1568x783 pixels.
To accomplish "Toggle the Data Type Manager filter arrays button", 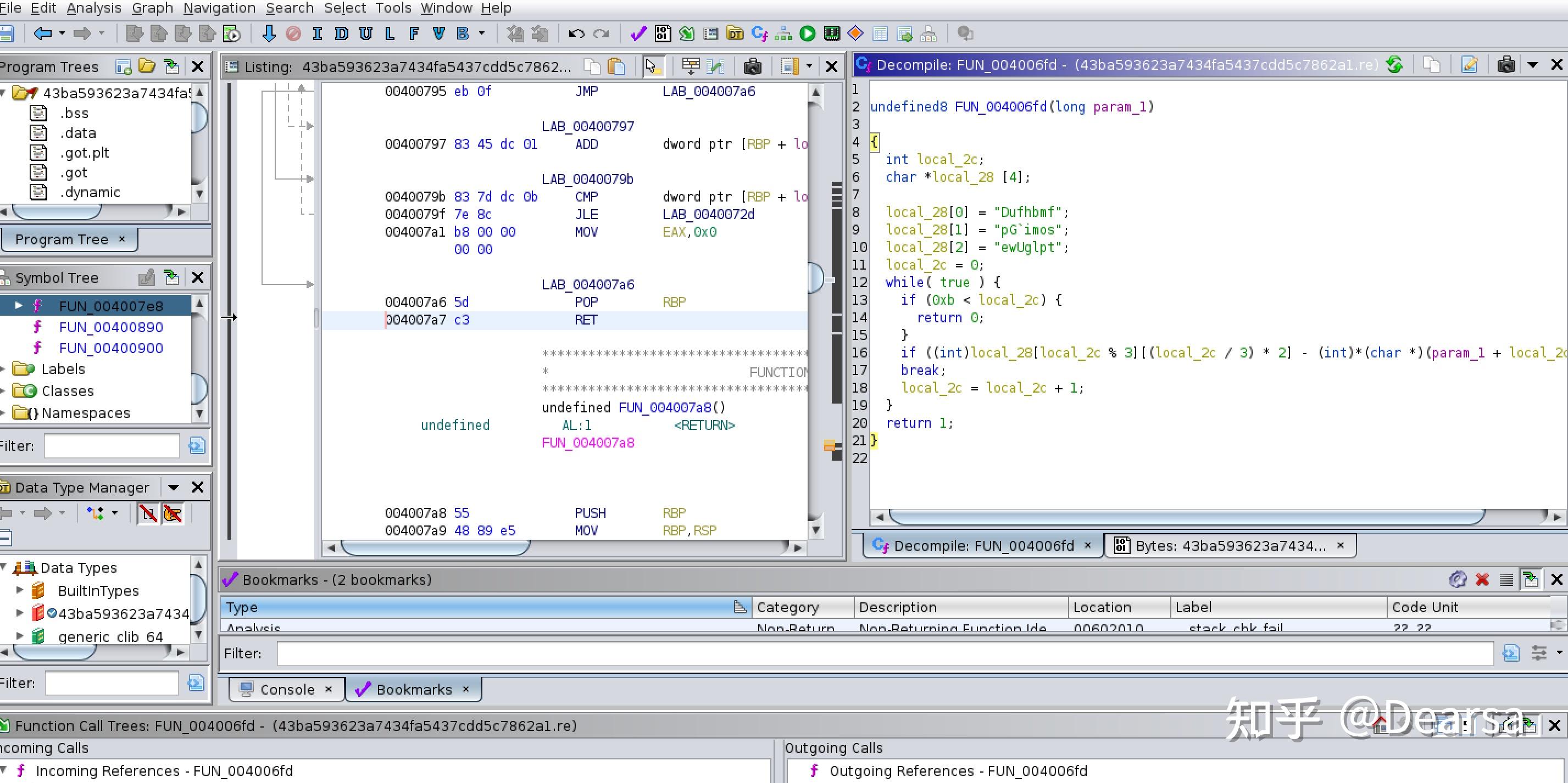I will tap(148, 513).
